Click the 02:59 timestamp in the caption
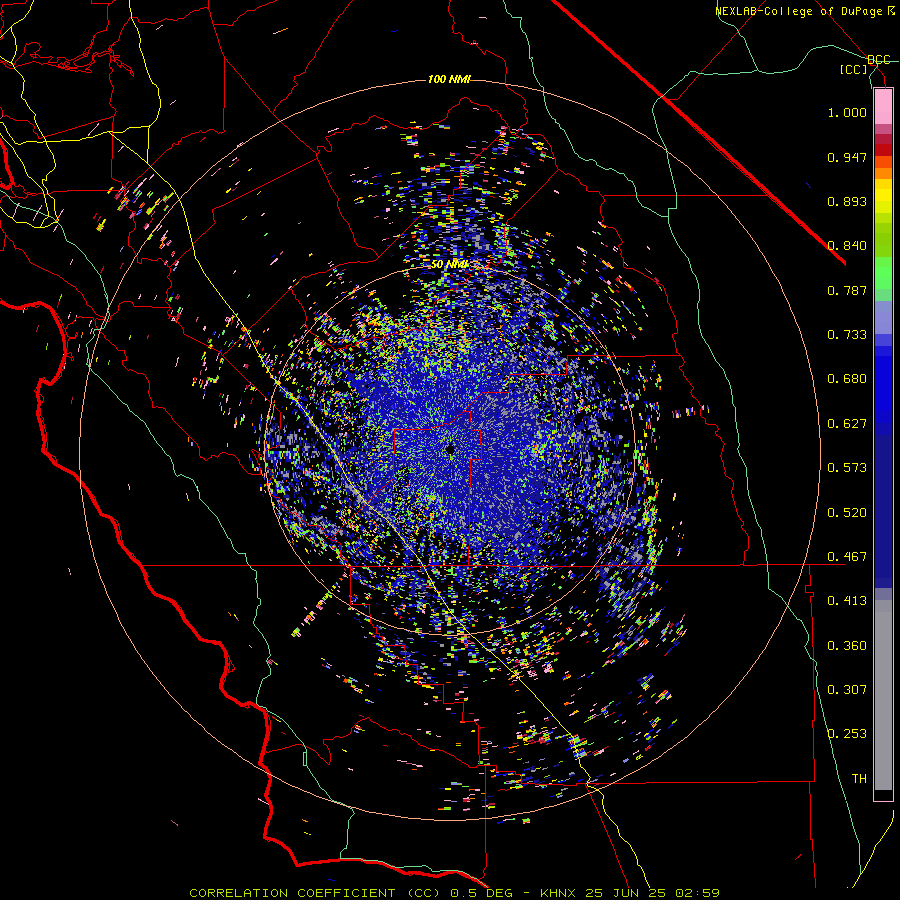Viewport: 900px width, 900px height. point(697,893)
